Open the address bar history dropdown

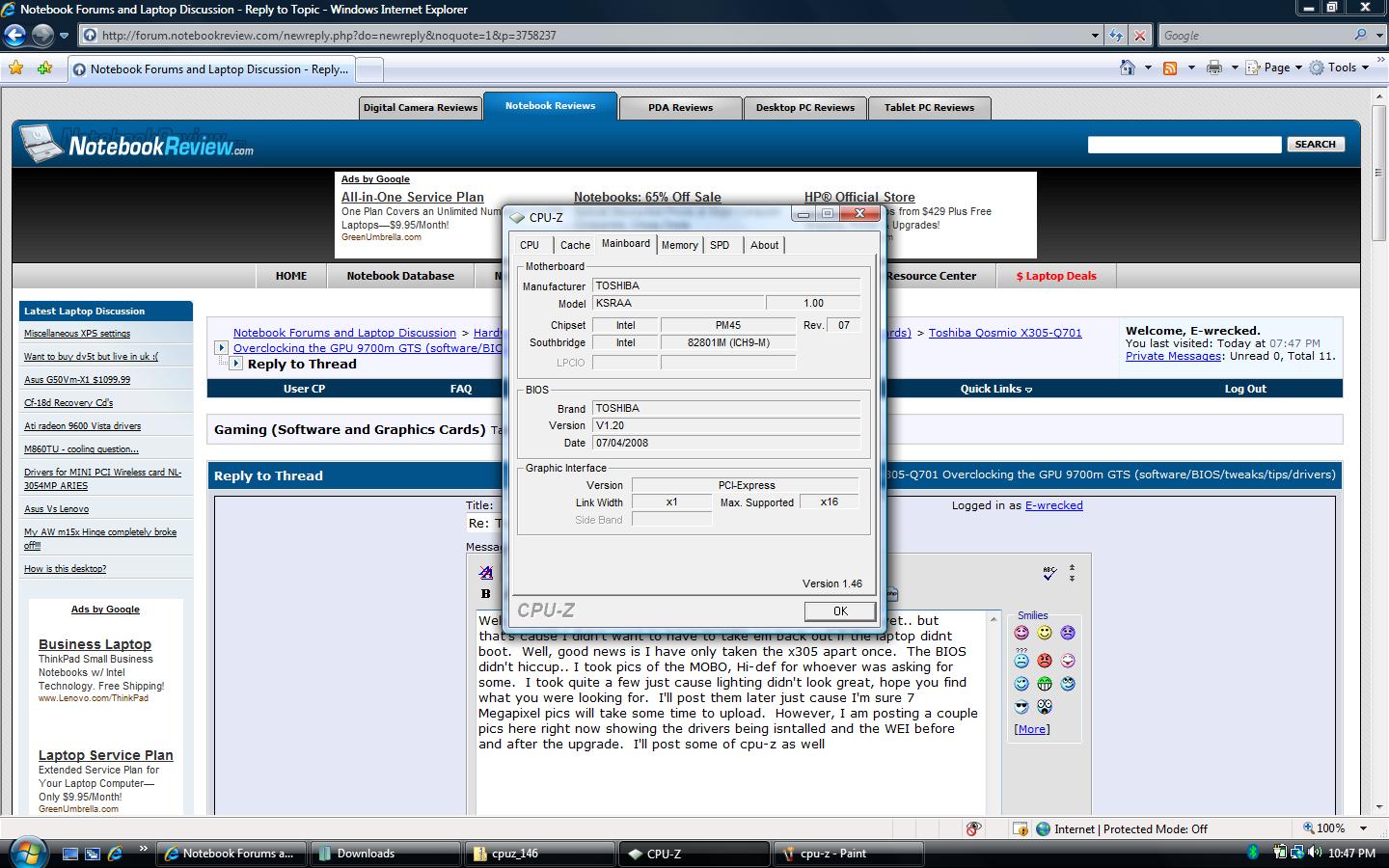click(1095, 36)
